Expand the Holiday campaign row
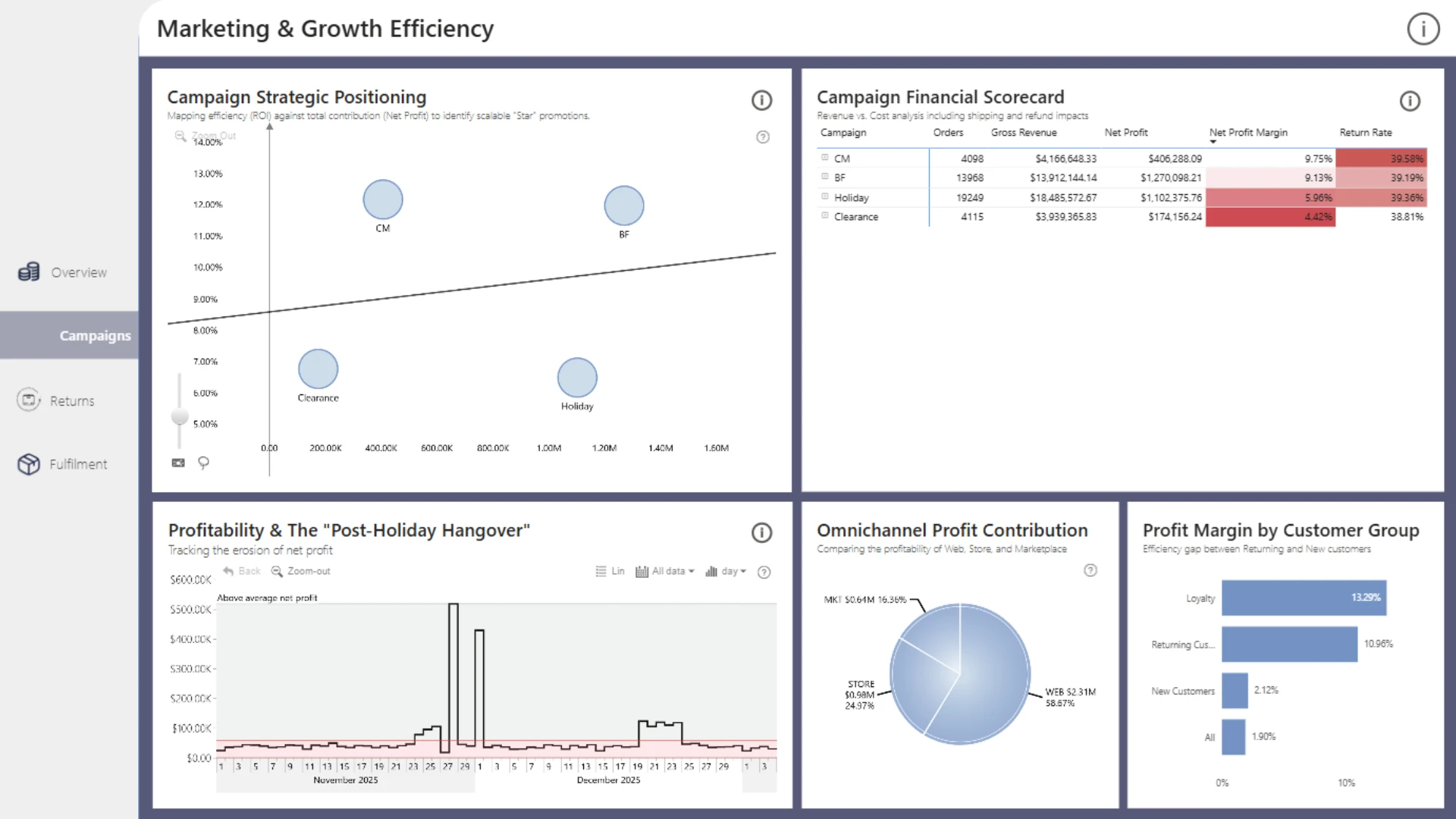 click(824, 196)
